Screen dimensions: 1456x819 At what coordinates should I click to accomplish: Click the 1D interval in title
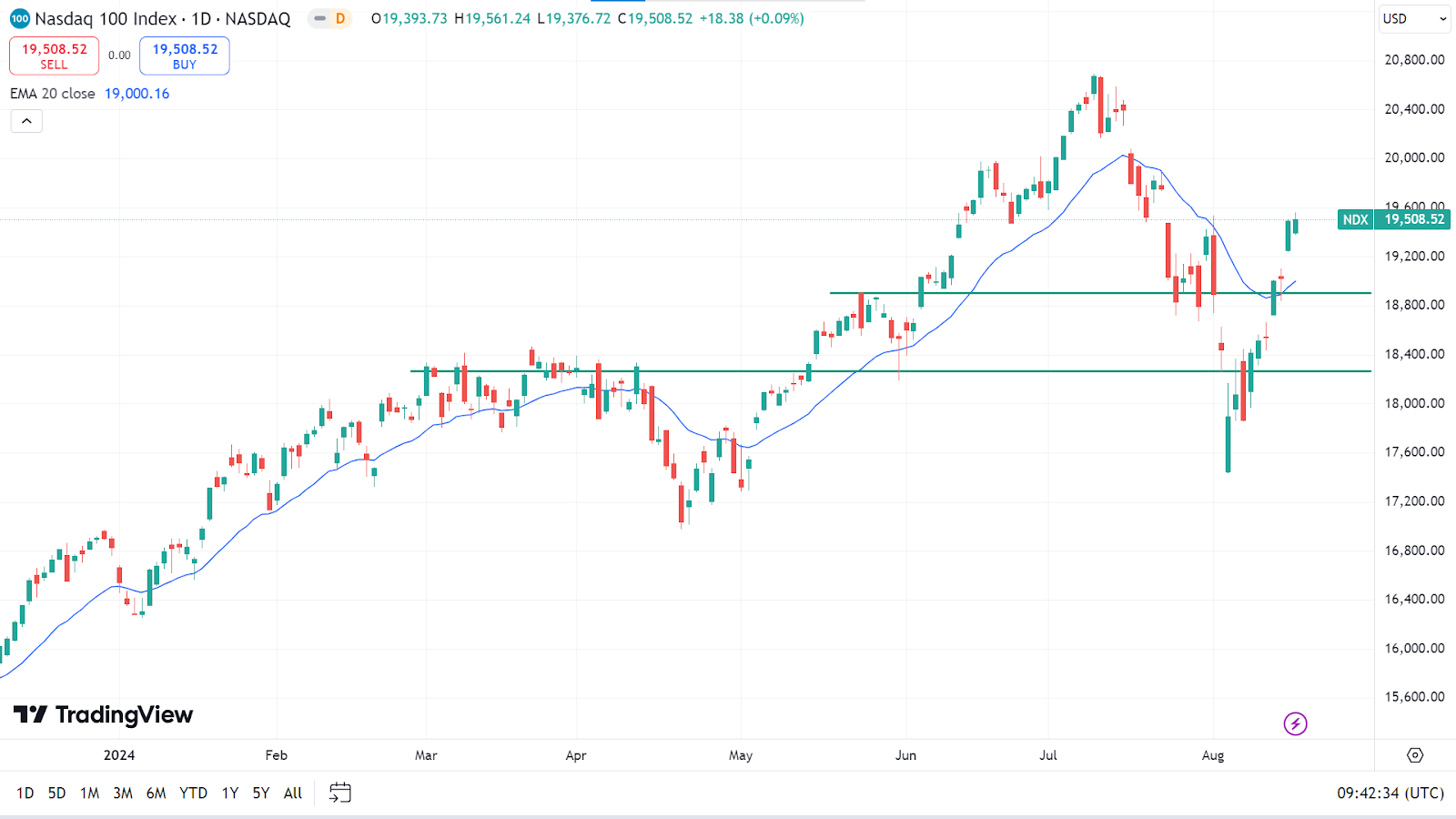tap(201, 19)
